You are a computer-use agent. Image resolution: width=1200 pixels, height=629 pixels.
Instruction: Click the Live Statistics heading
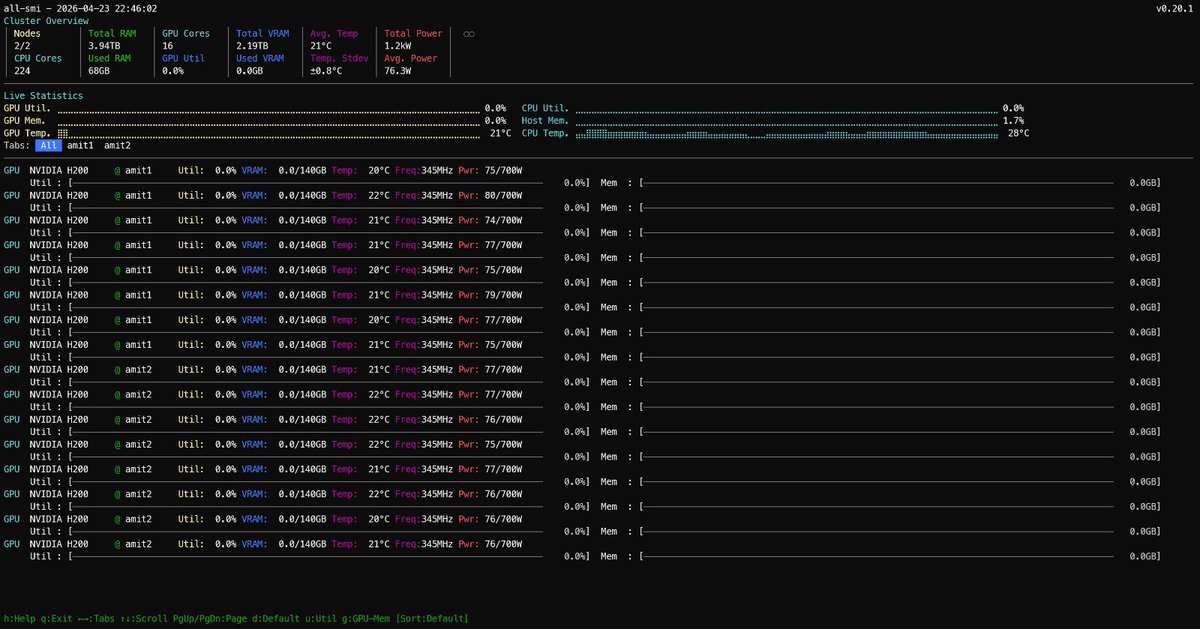[x=43, y=96]
